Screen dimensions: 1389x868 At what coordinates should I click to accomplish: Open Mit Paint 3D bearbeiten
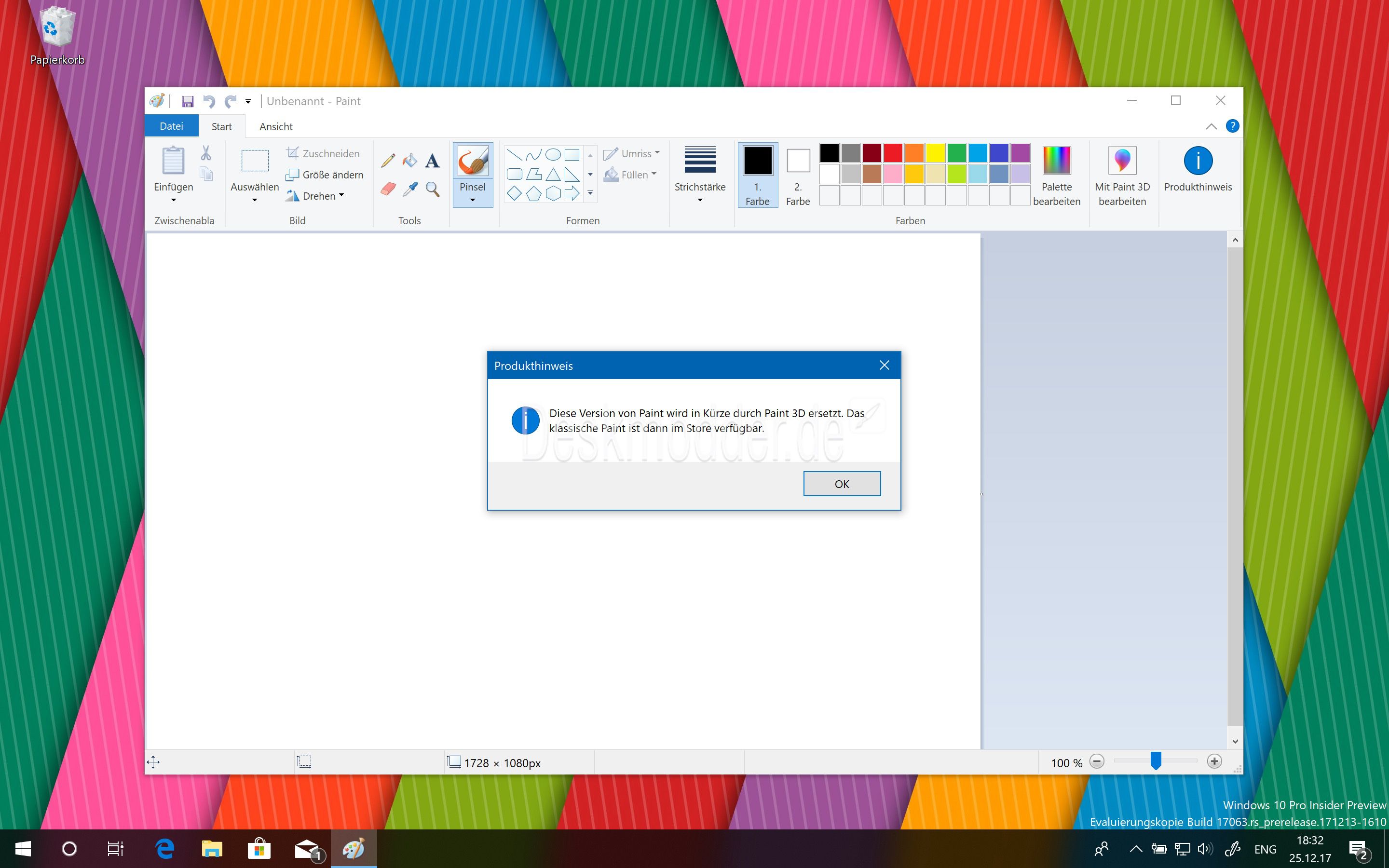tap(1122, 176)
